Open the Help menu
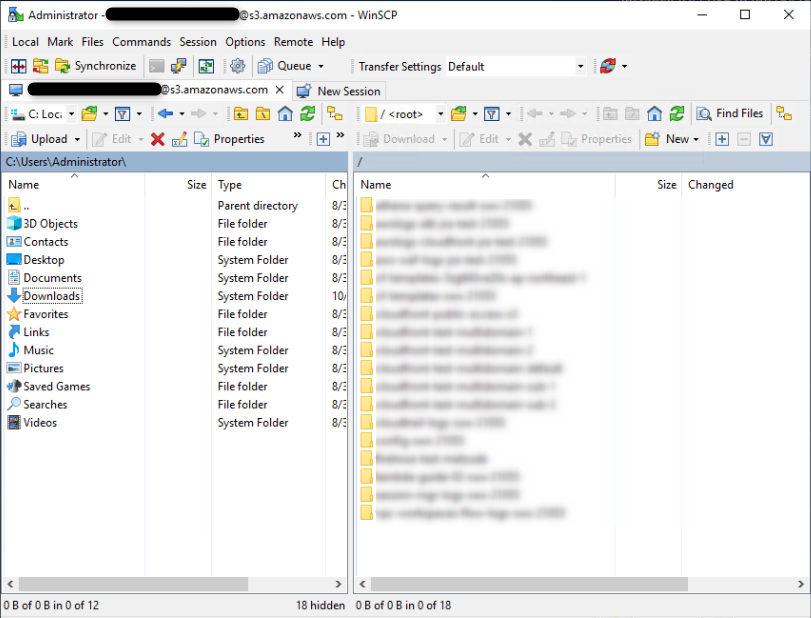 pyautogui.click(x=333, y=42)
